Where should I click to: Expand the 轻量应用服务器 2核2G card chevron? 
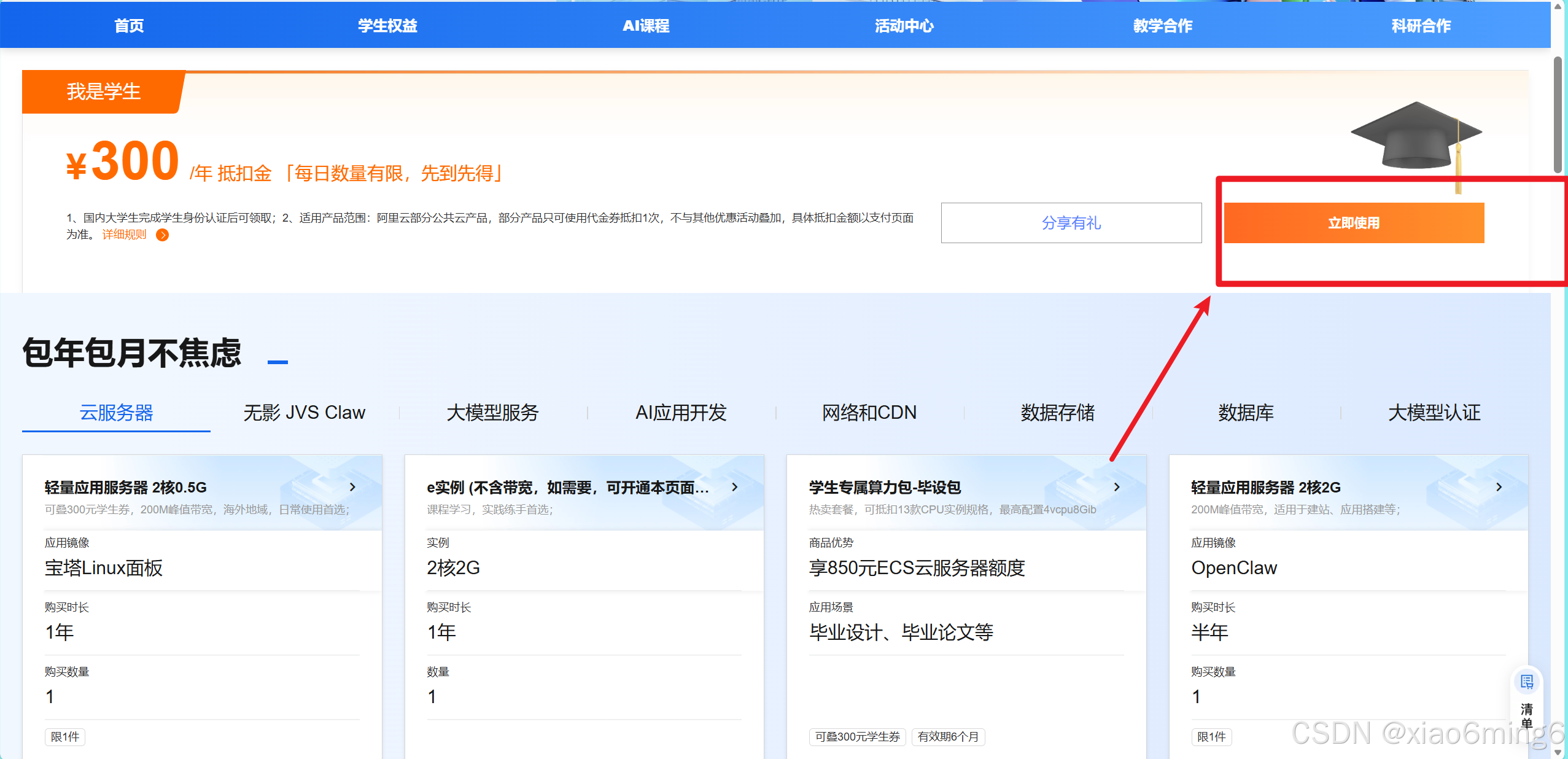tap(1499, 487)
